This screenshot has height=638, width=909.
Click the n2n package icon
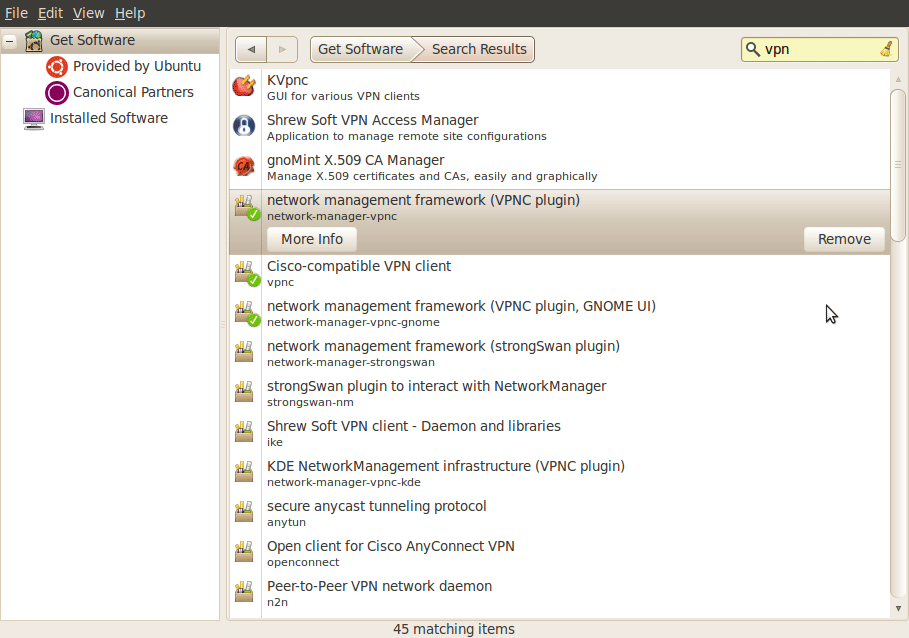point(244,592)
